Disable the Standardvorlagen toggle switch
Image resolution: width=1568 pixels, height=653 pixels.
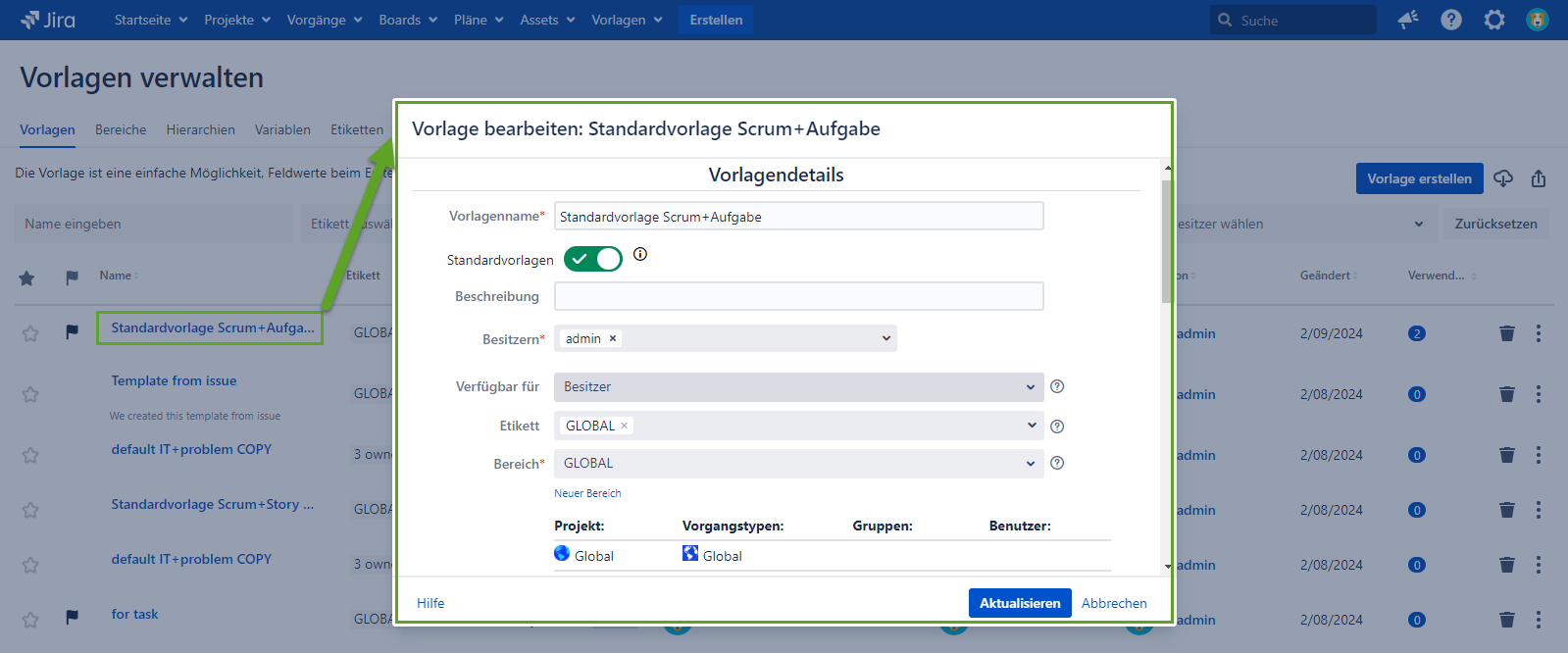point(593,259)
